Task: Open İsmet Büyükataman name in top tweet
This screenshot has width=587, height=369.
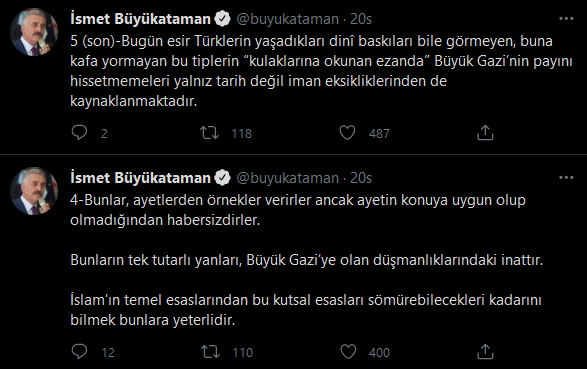Action: [140, 19]
